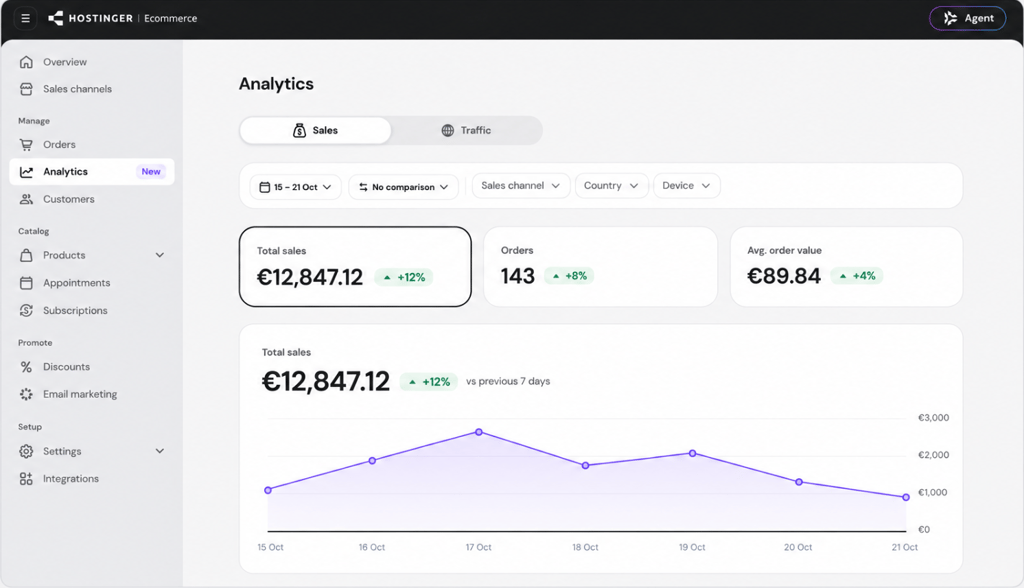Screen dimensions: 1024x588
Task: Click the comparison arrows icon
Action: point(363,187)
